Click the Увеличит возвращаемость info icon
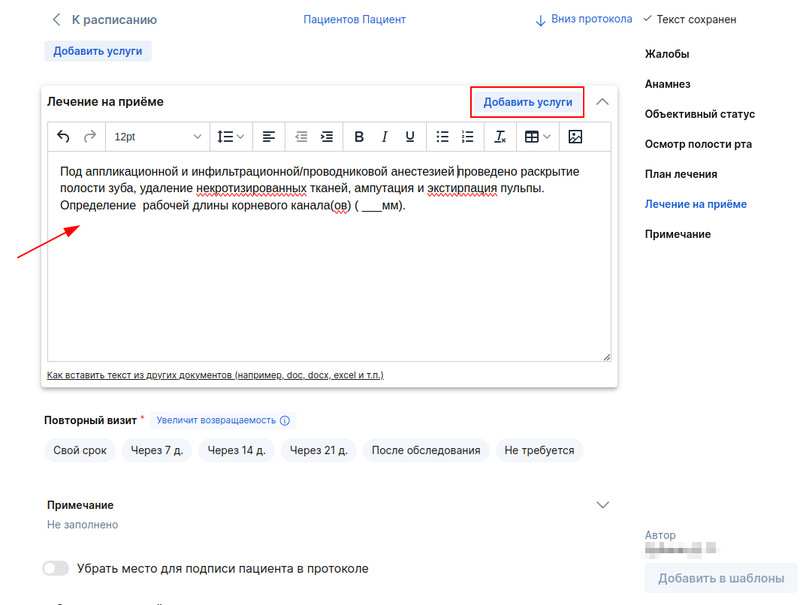This screenshot has width=800, height=605. (285, 420)
